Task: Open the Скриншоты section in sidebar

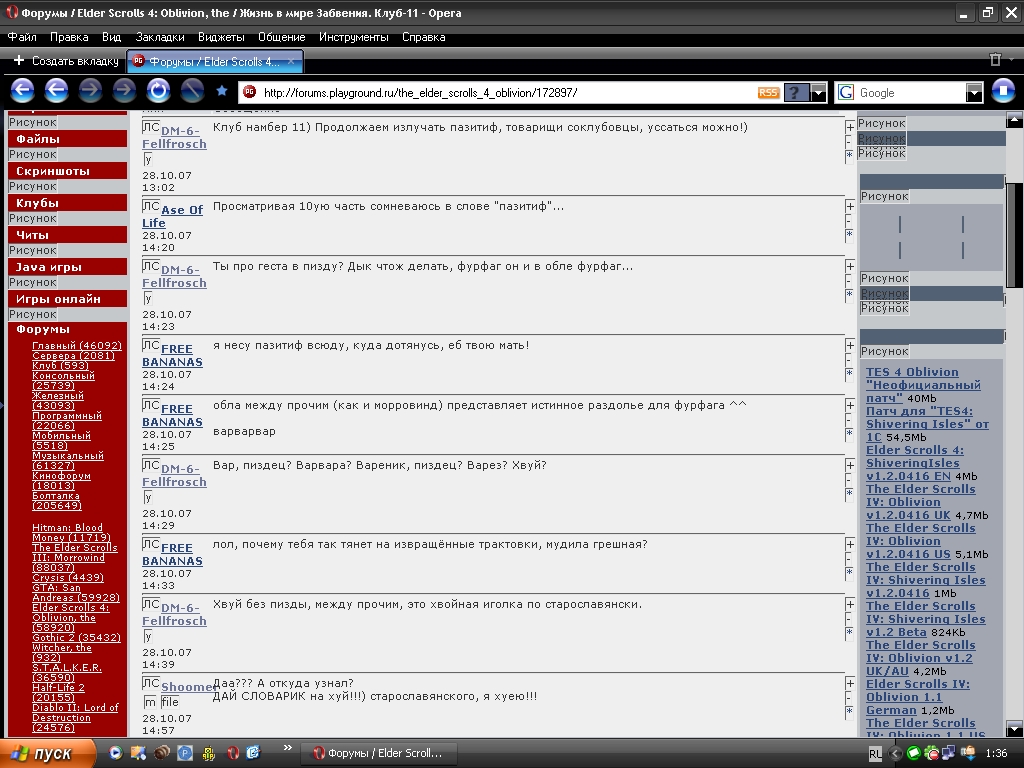Action: [67, 170]
